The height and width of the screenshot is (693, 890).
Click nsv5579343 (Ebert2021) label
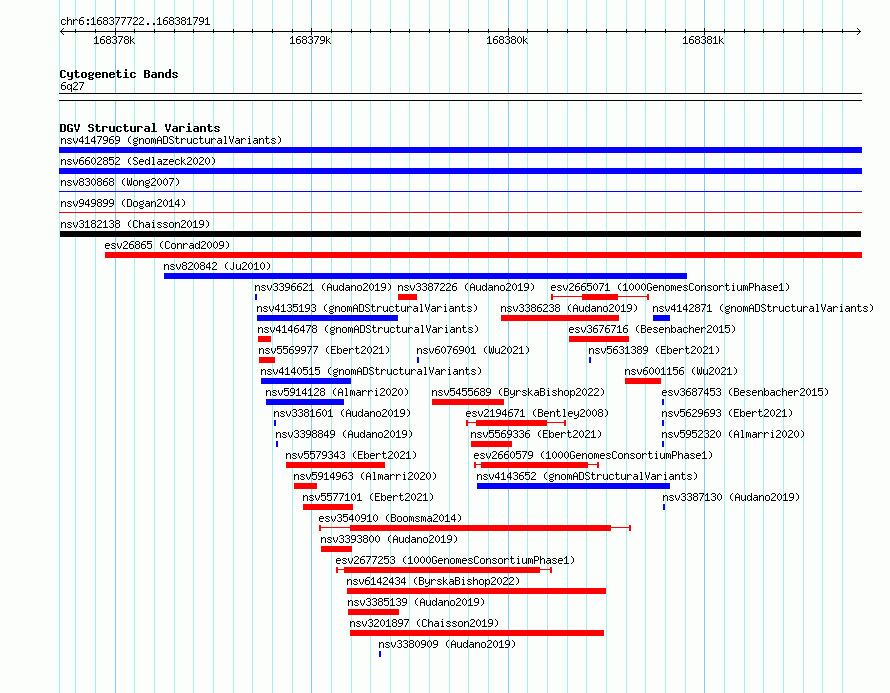pyautogui.click(x=351, y=455)
